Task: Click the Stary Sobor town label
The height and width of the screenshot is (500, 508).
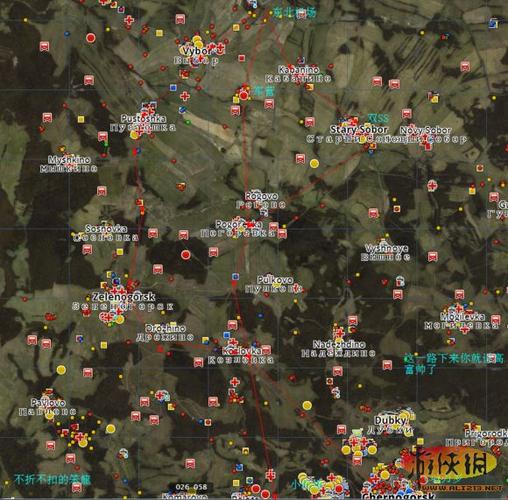Action: click(x=359, y=129)
